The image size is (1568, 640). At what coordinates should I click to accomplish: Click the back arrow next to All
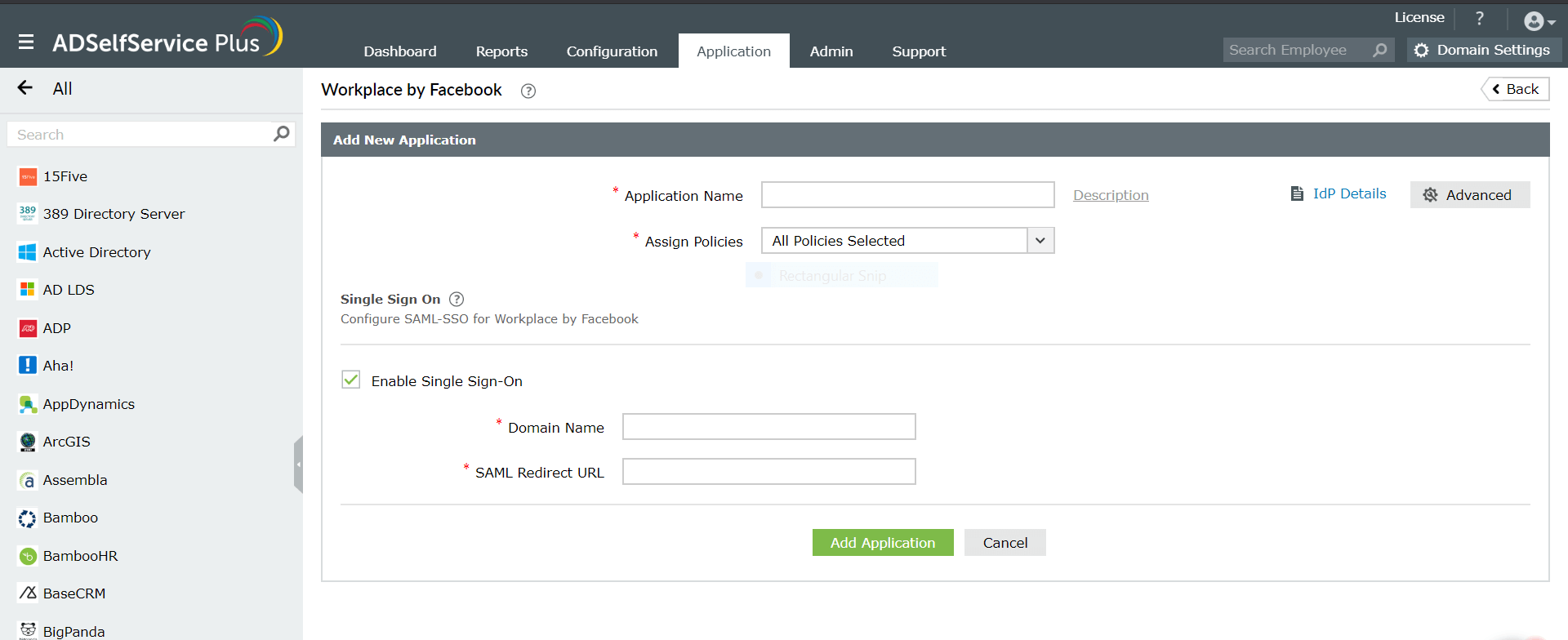tap(25, 88)
